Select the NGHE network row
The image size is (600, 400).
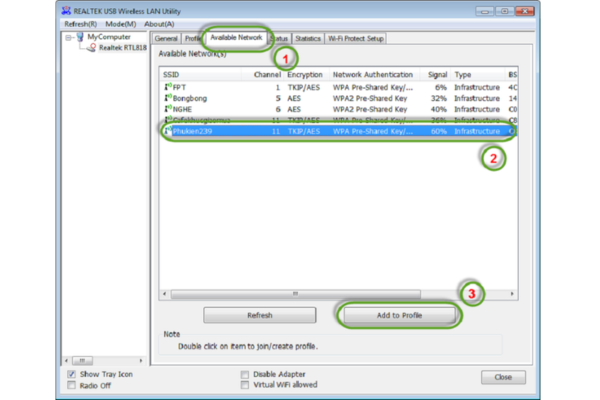coord(339,109)
